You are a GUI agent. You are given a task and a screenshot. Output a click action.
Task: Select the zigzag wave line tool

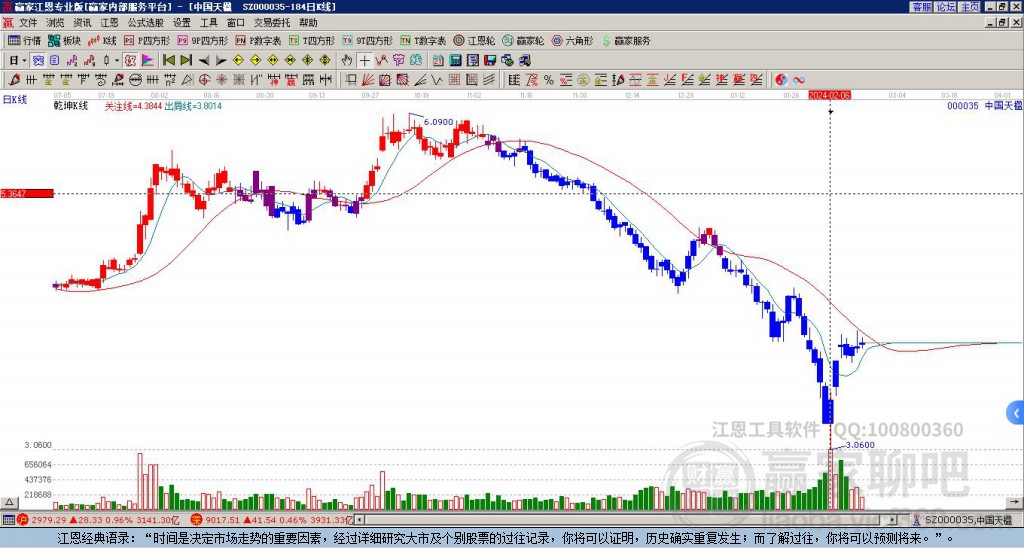click(x=436, y=80)
